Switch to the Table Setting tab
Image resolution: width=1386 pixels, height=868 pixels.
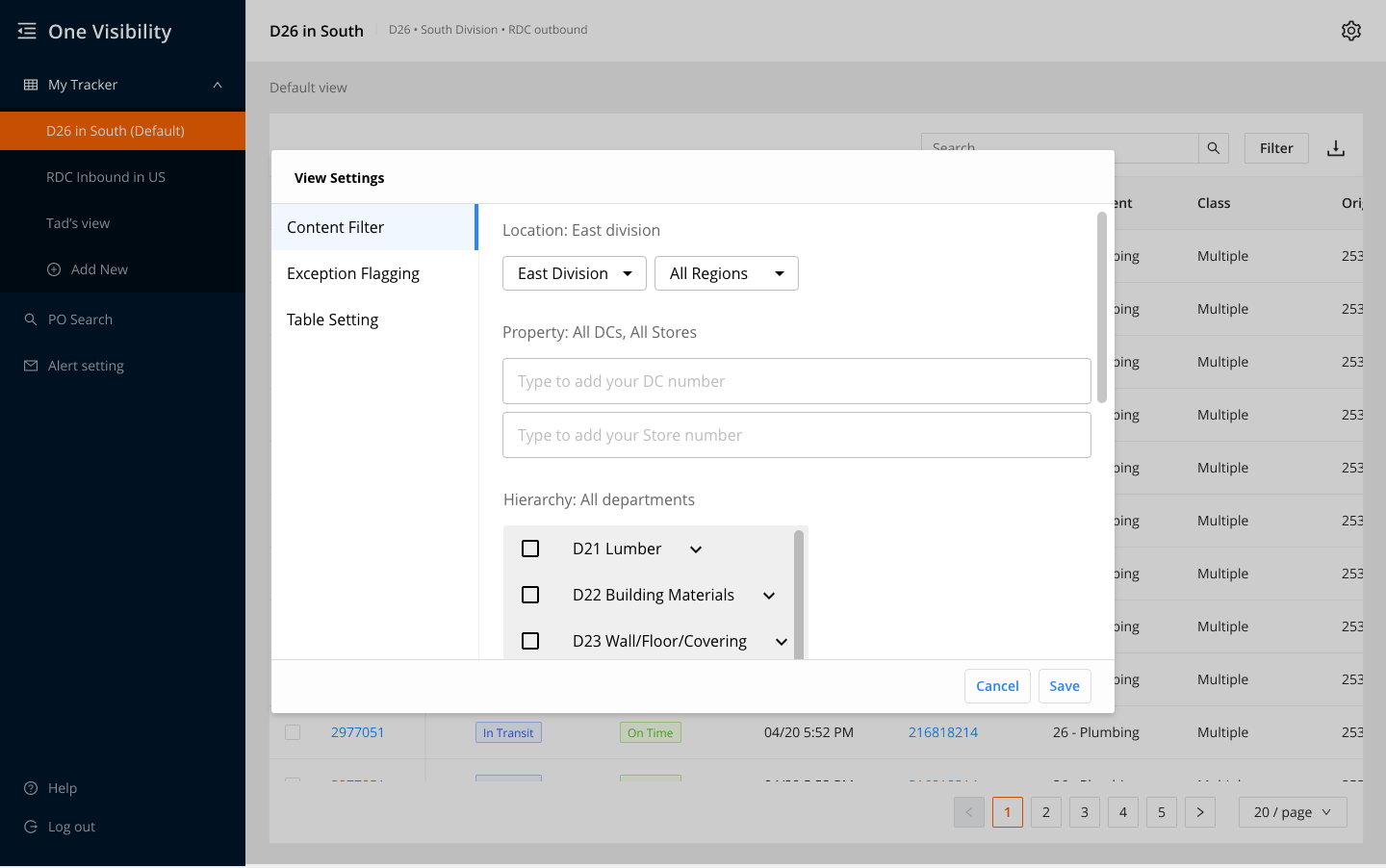(374, 319)
